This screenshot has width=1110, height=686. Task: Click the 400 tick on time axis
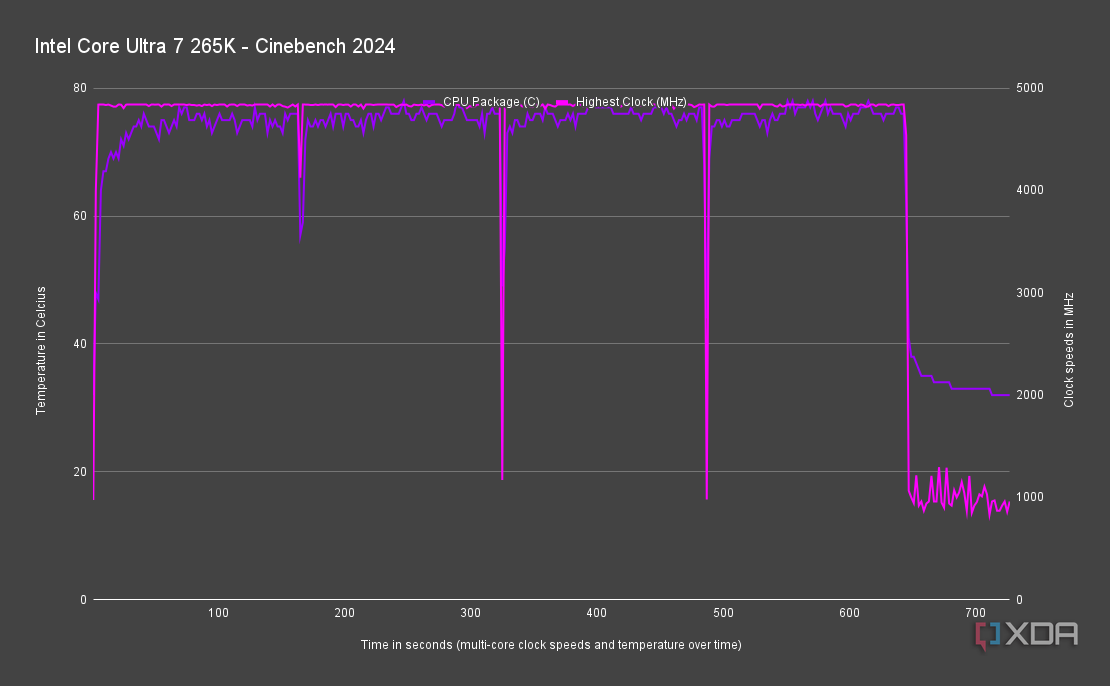pos(597,613)
